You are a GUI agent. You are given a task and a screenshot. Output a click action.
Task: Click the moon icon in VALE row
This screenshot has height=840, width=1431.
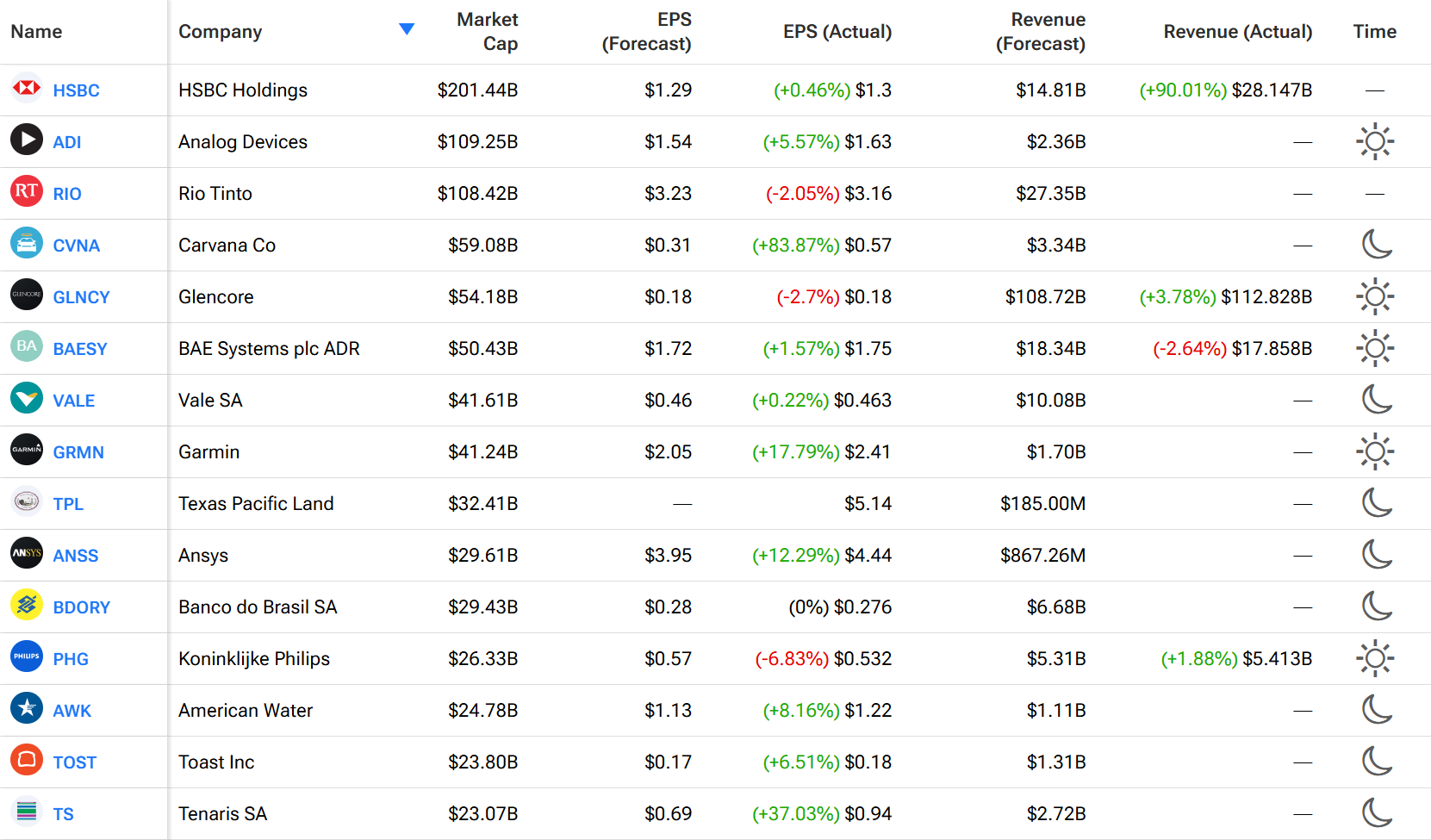tap(1377, 400)
